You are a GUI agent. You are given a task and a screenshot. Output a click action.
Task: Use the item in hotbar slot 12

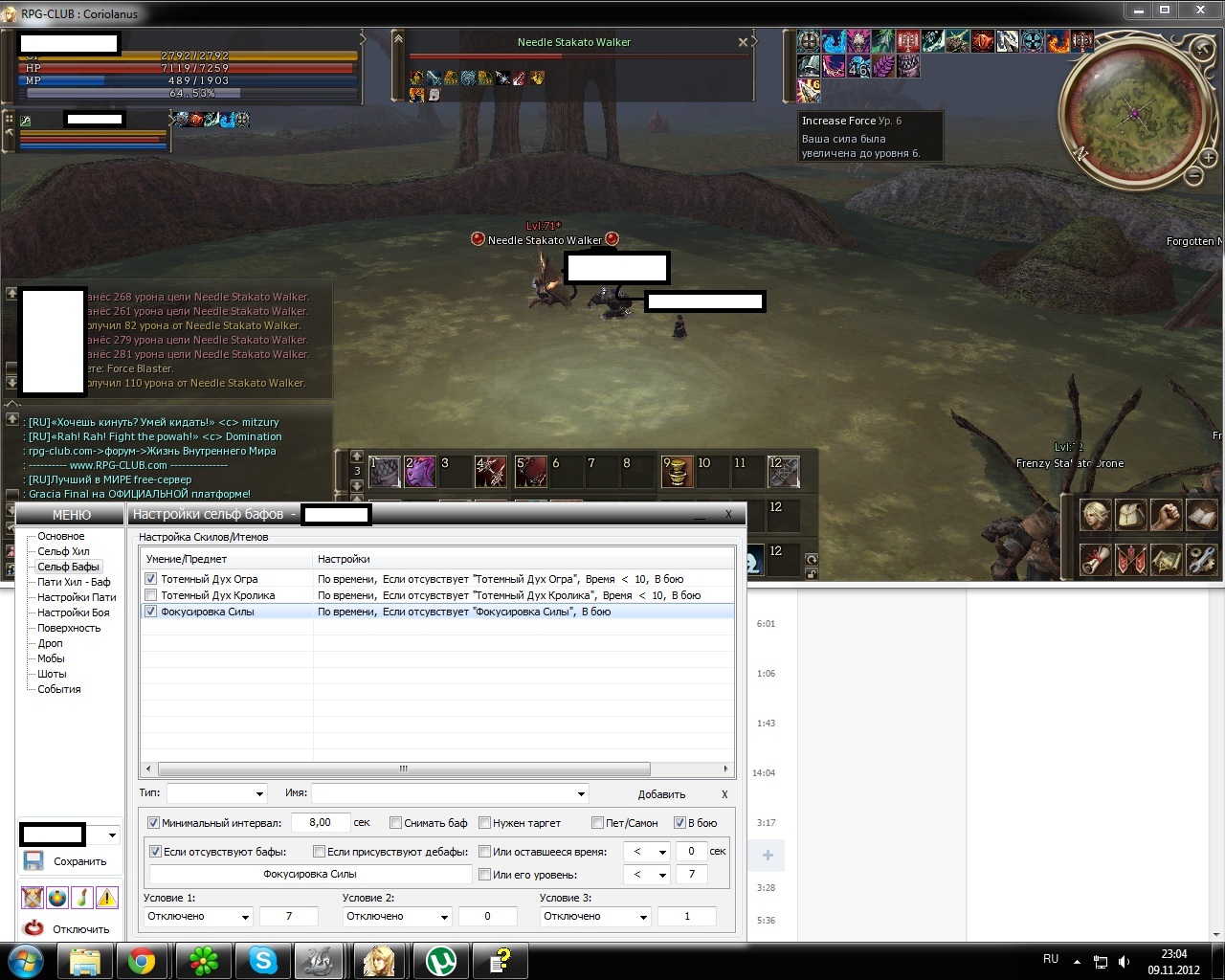[784, 471]
